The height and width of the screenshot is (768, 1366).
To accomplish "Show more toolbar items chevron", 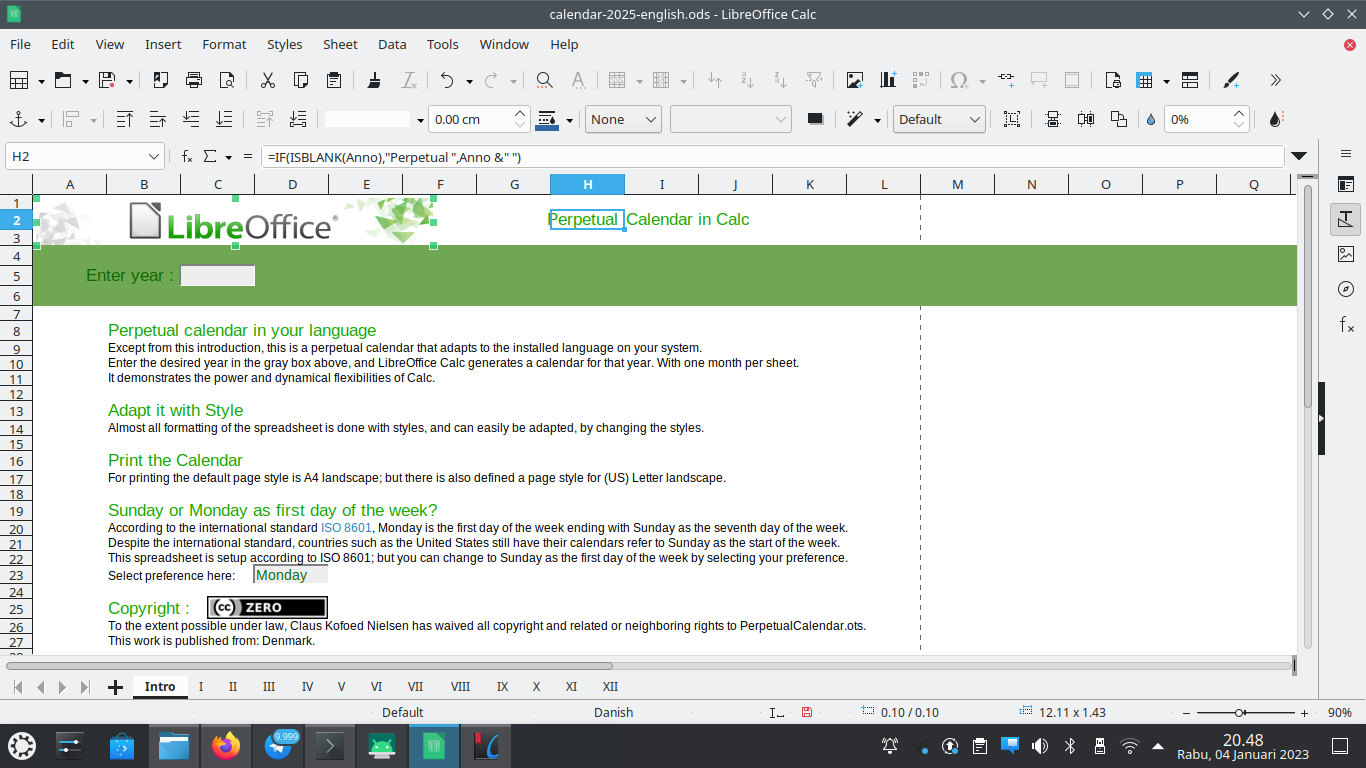I will point(1275,80).
